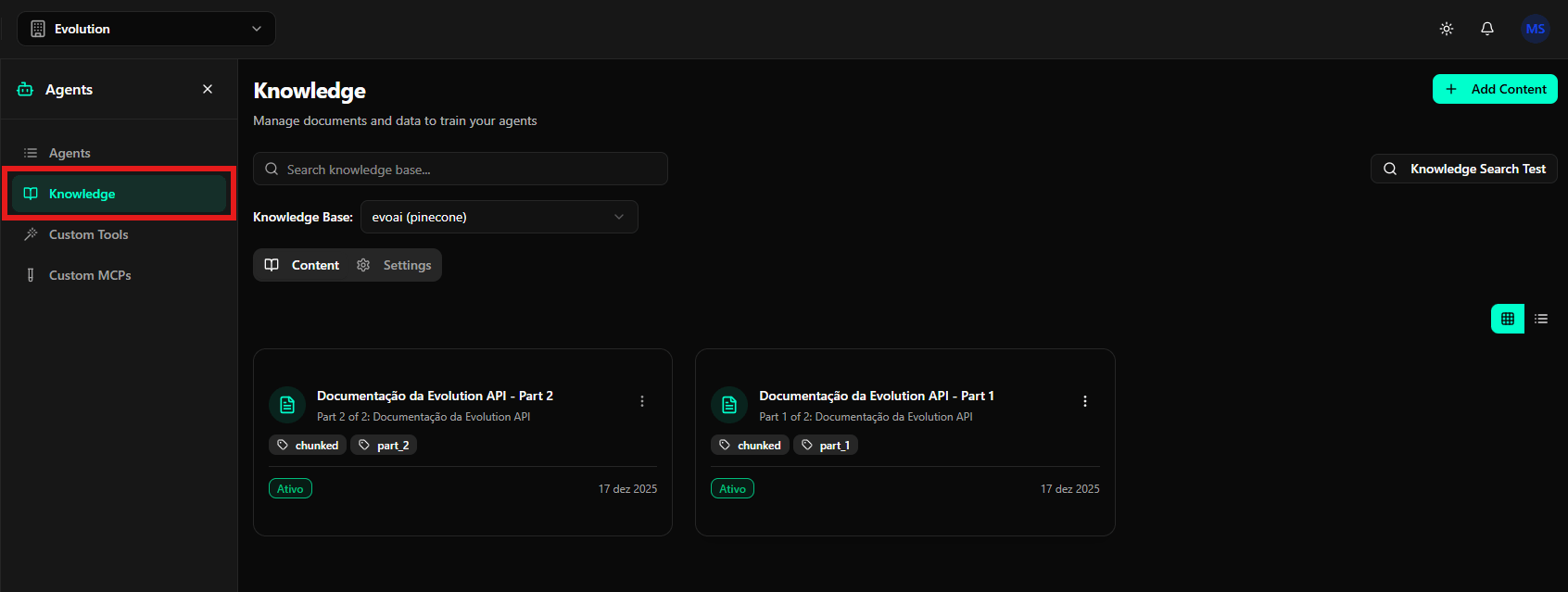Click the magnifier icon in the search field

tap(272, 169)
